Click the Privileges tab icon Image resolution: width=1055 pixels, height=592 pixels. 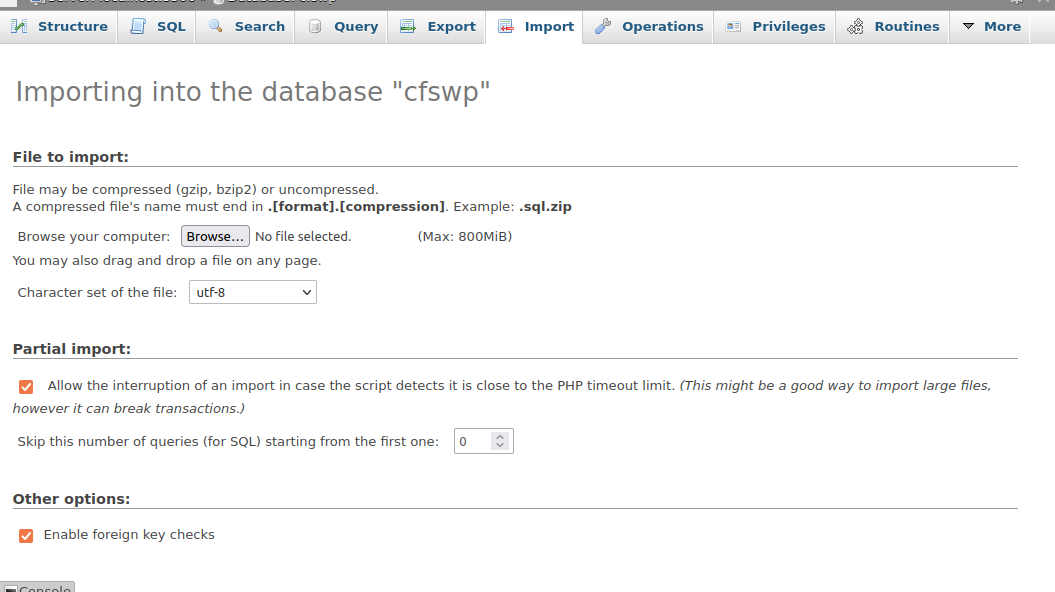(733, 26)
